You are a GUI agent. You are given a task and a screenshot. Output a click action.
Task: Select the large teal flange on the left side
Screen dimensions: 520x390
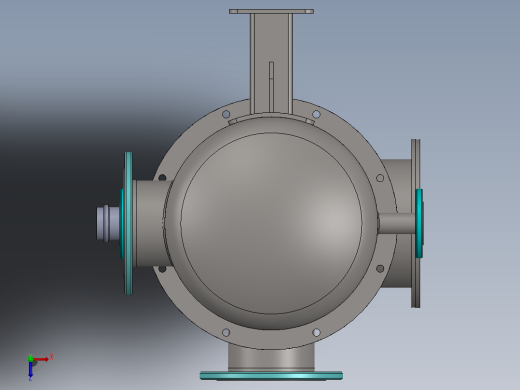[x=128, y=223]
